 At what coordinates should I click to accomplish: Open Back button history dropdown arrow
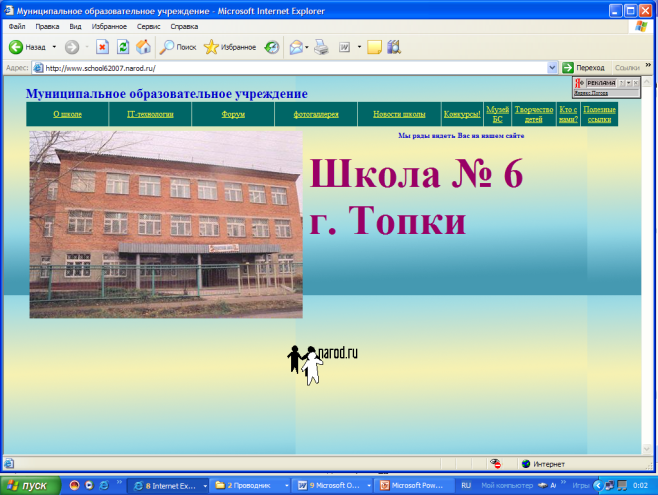(x=53, y=47)
